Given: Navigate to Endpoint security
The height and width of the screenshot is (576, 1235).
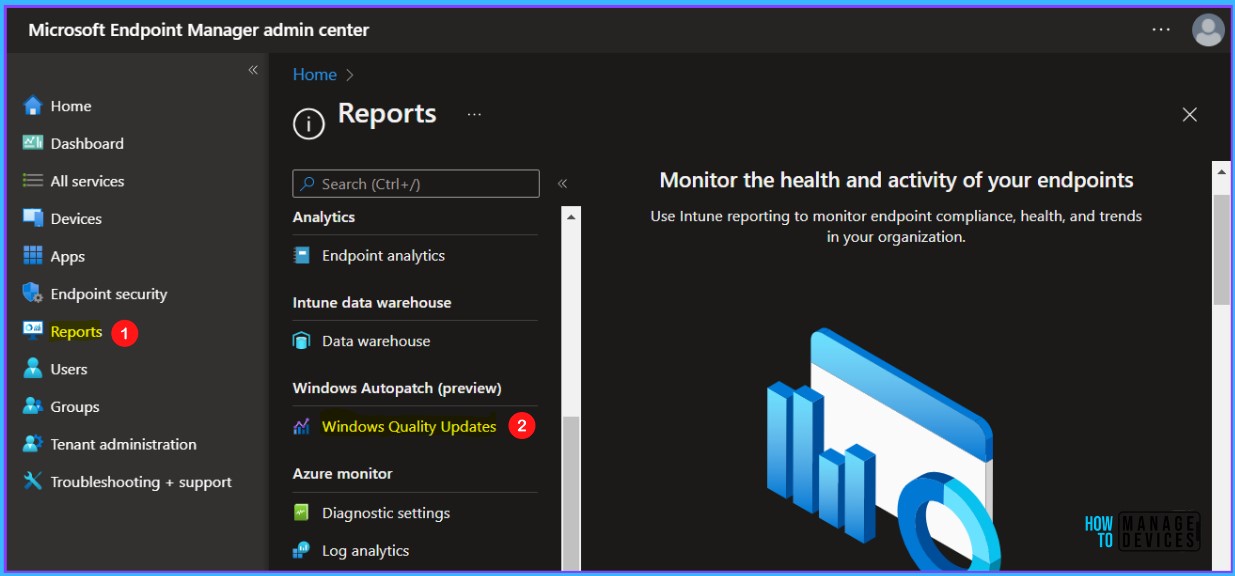Looking at the screenshot, I should tap(108, 294).
